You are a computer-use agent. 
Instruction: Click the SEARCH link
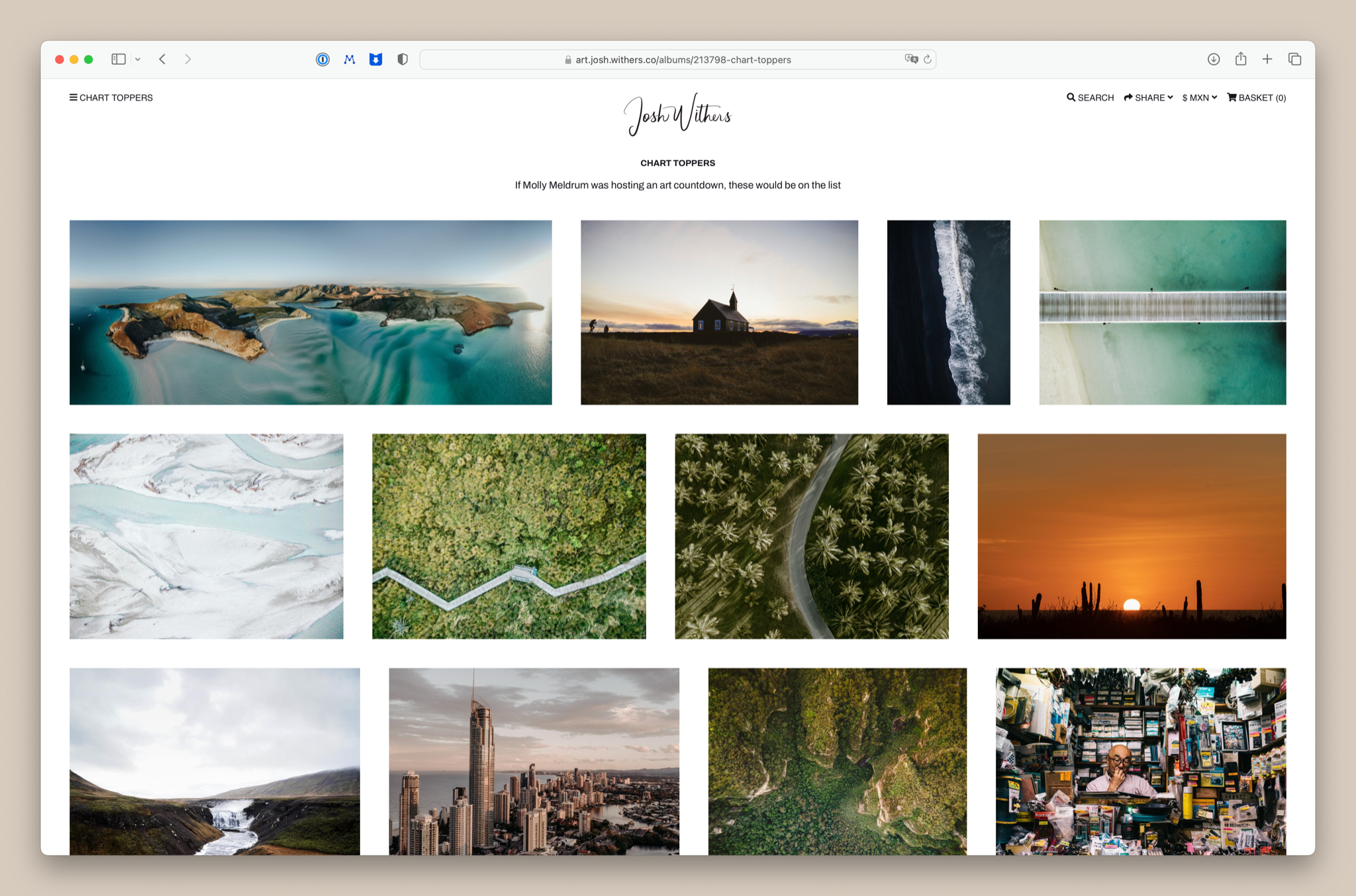coord(1090,98)
